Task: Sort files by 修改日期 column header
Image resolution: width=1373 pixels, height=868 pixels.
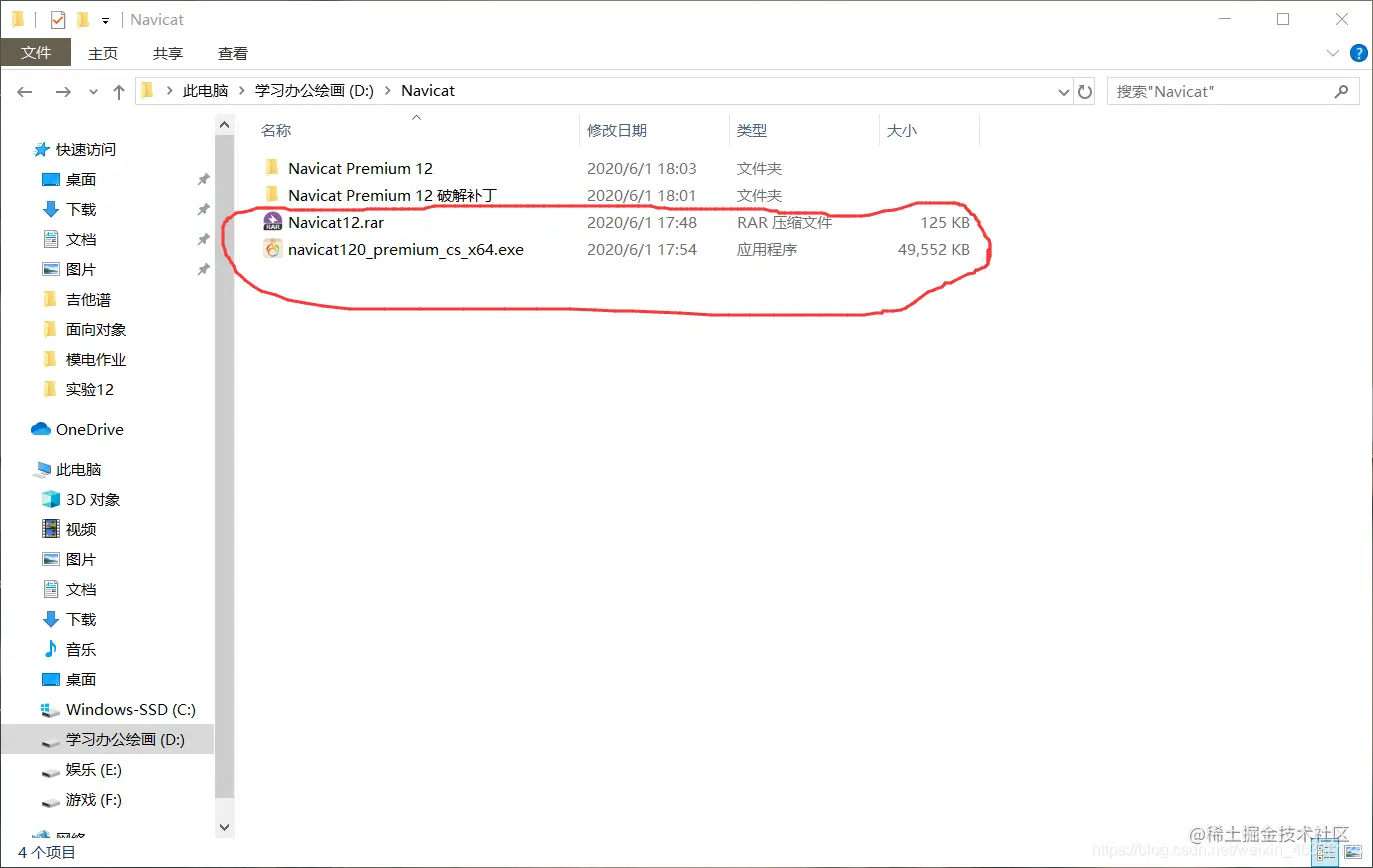Action: coord(617,130)
